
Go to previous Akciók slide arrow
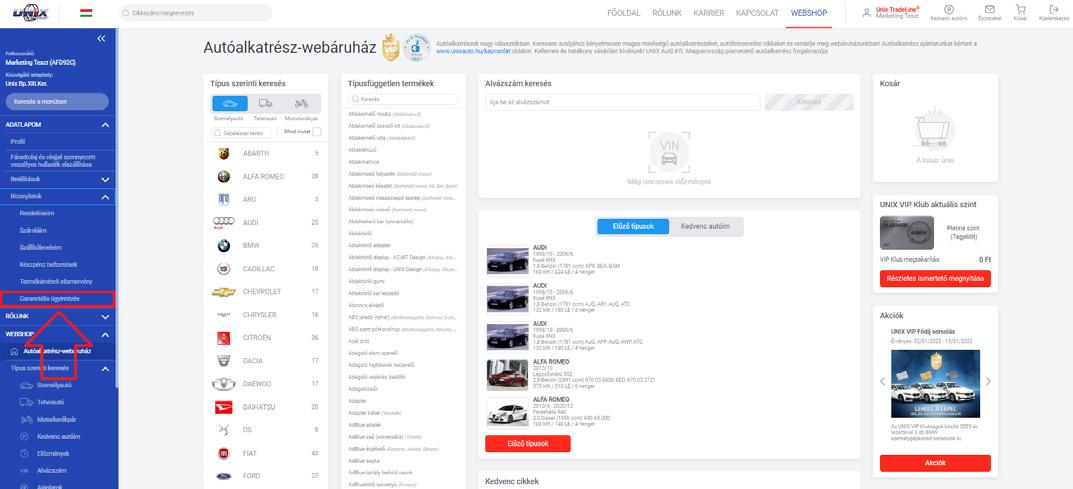(x=883, y=382)
